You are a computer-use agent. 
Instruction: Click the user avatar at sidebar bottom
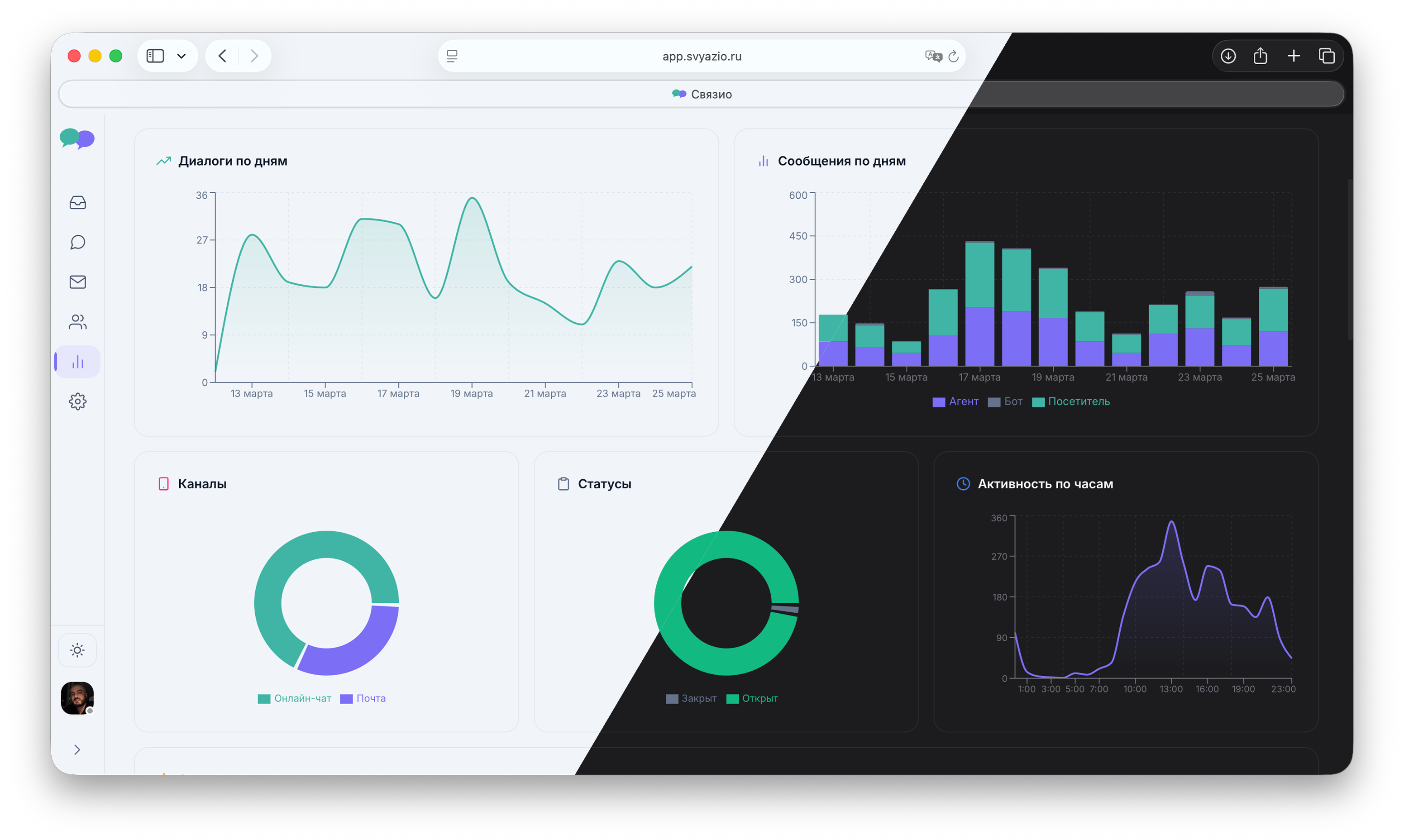(x=77, y=698)
